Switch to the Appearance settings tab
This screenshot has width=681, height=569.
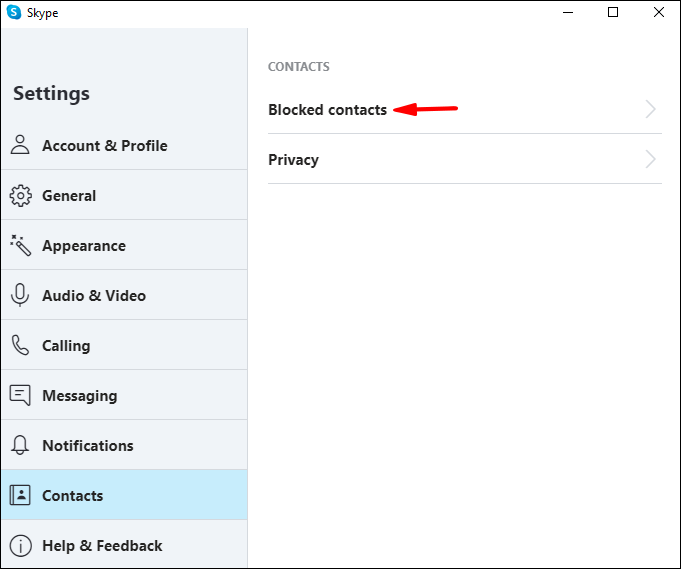point(84,246)
